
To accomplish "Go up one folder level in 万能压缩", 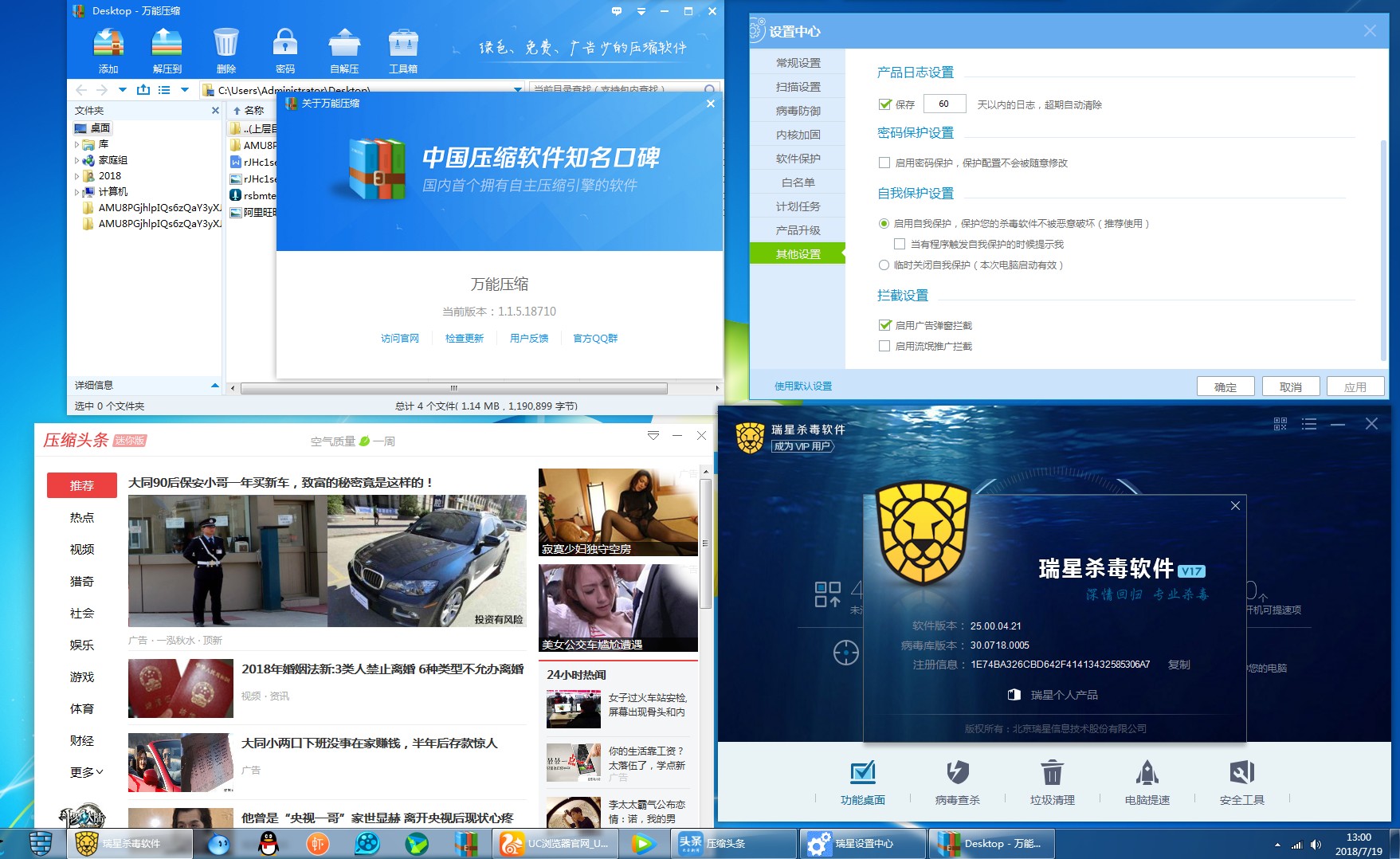I will [143, 90].
